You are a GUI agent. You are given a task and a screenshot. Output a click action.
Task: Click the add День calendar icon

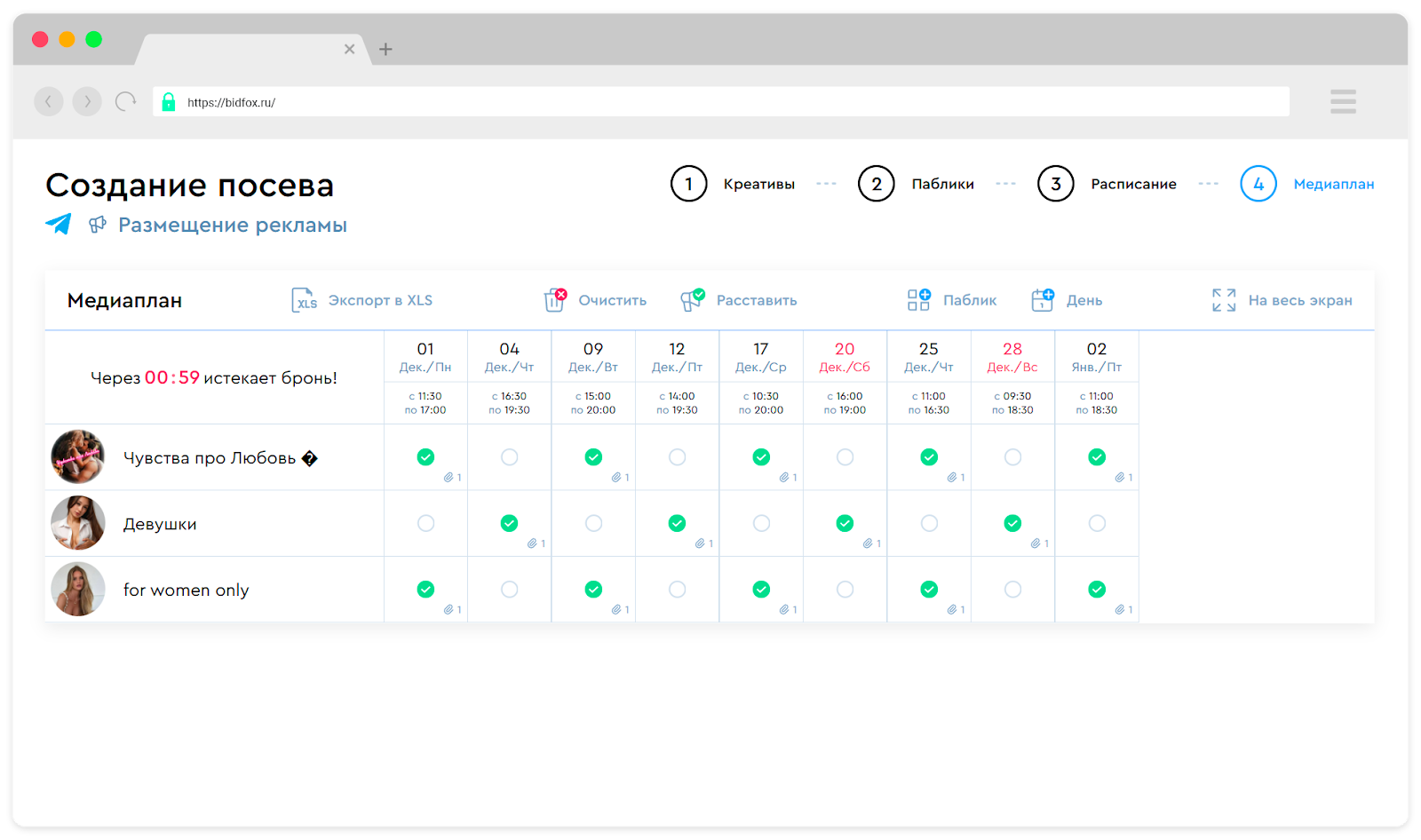1042,300
